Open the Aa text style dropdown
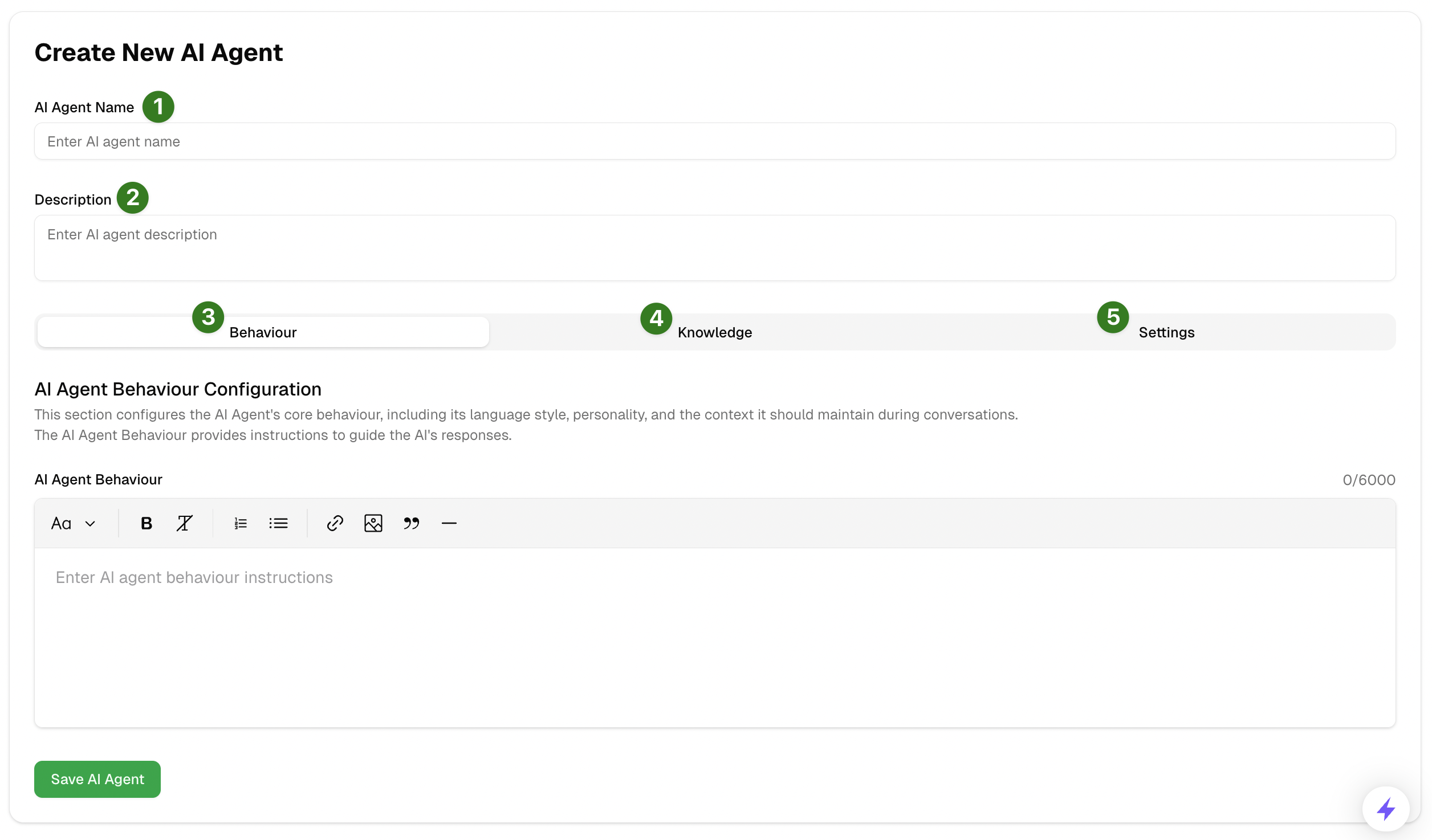This screenshot has width=1432, height=840. [62, 523]
